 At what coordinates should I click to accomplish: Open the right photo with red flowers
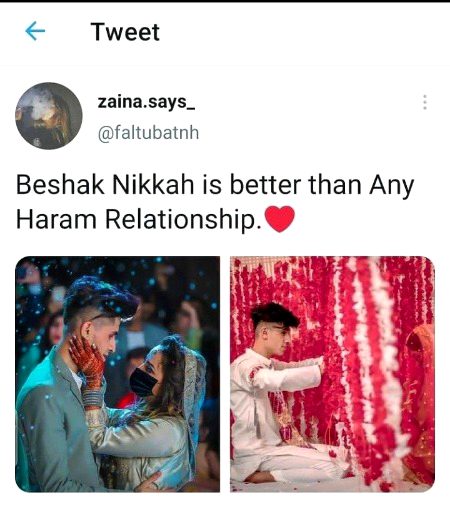click(332, 374)
